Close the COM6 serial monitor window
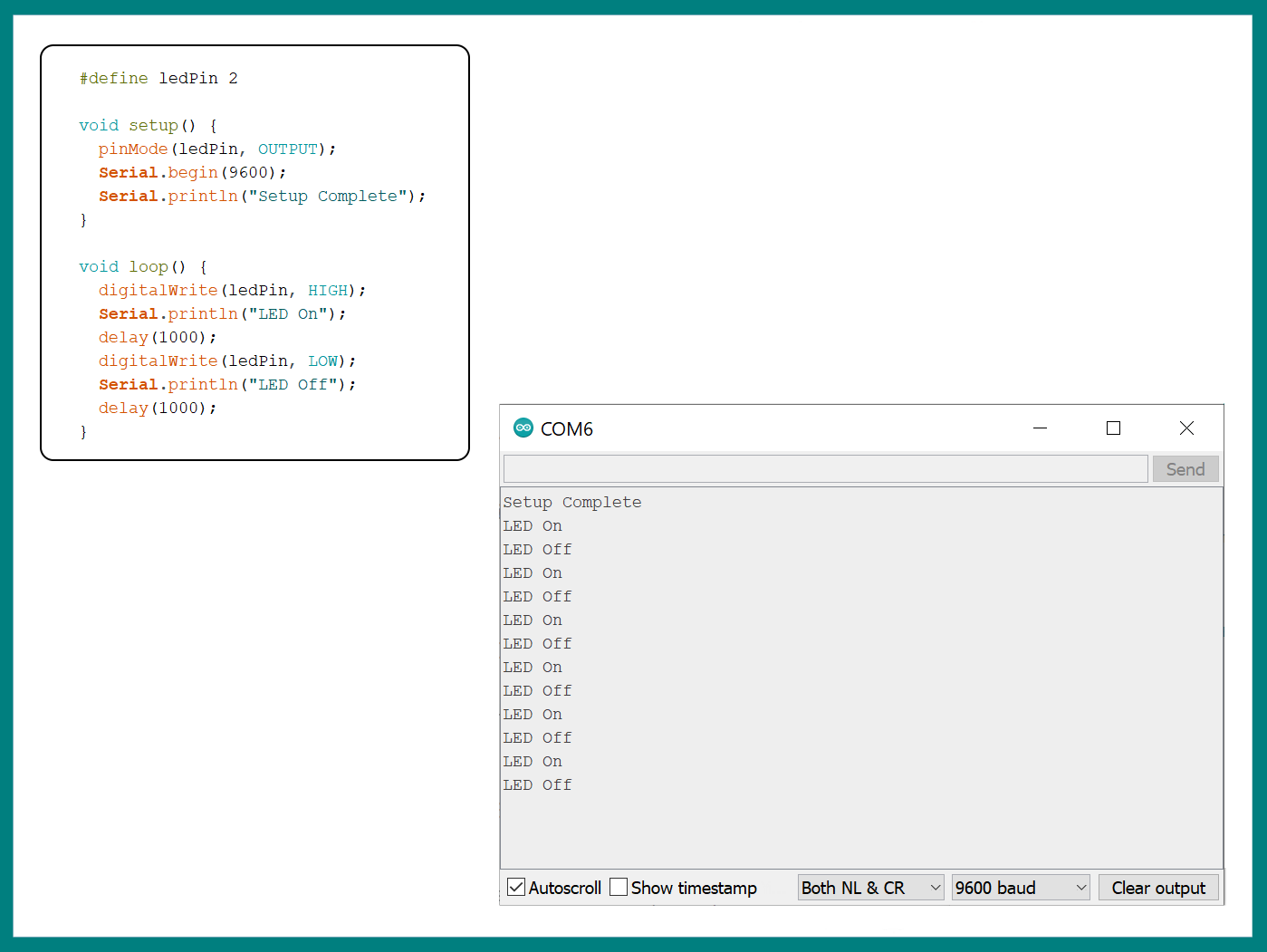The height and width of the screenshot is (952, 1267). 1186,428
